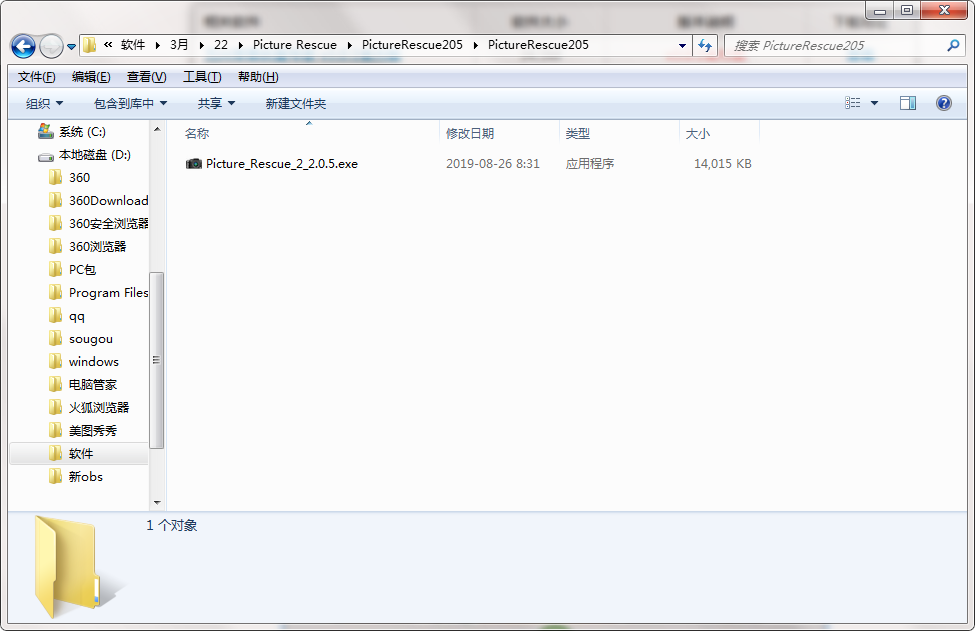Click the 应用程序 type cell
Screen dimensions: 975x631
point(589,164)
